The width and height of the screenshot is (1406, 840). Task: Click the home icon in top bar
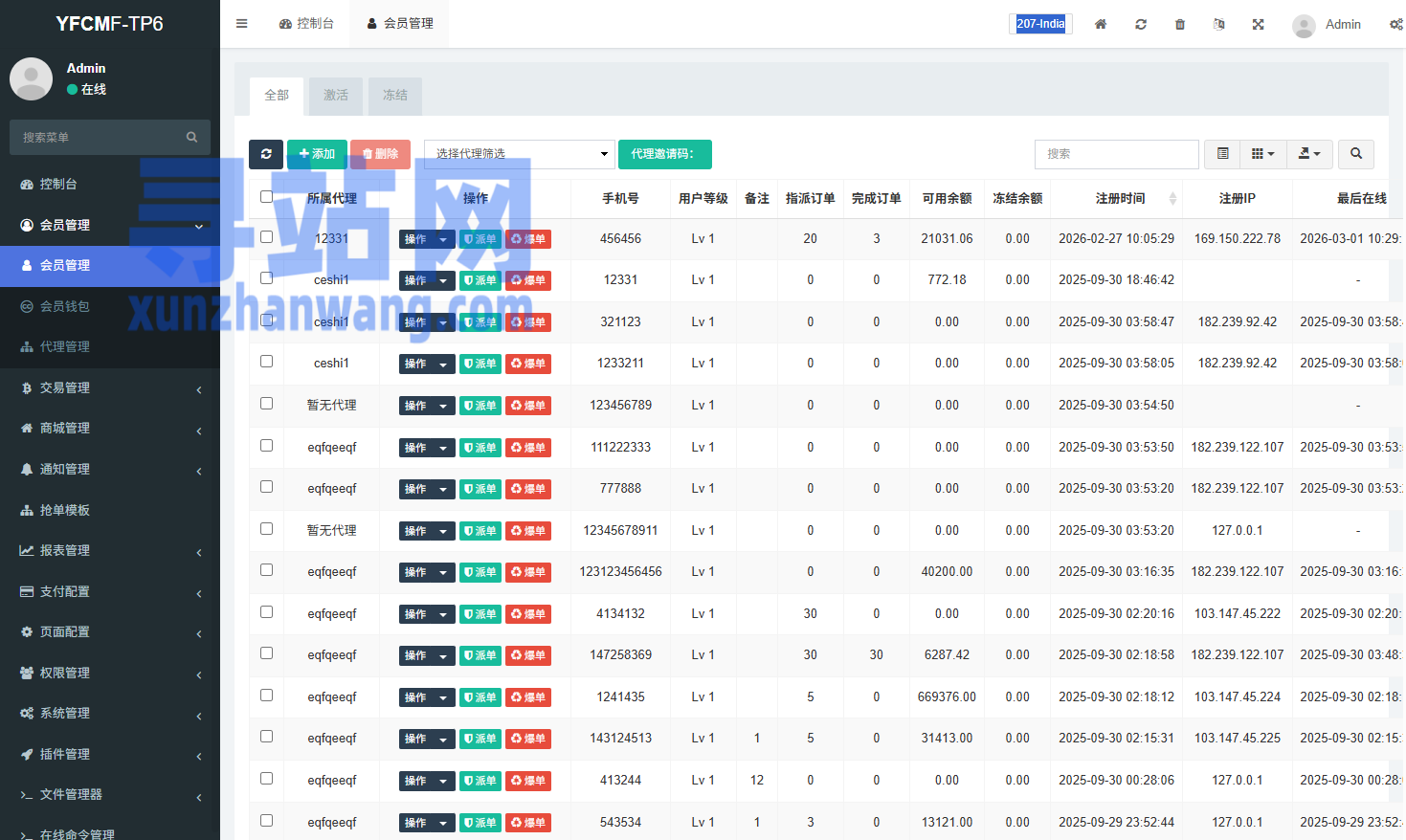click(x=1101, y=24)
